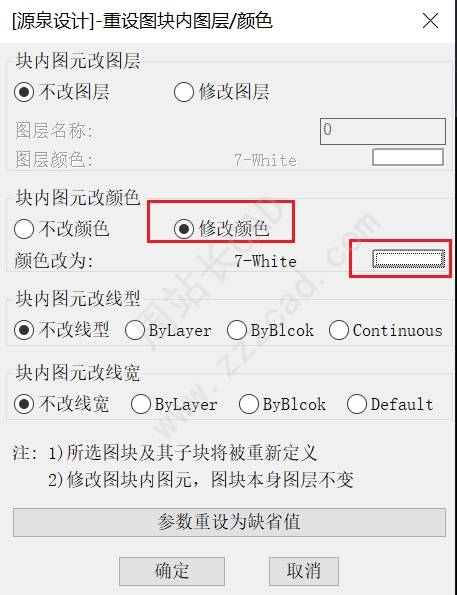Select the 不改图层 radio option
Screen dimensions: 457x595
click(x=61, y=92)
